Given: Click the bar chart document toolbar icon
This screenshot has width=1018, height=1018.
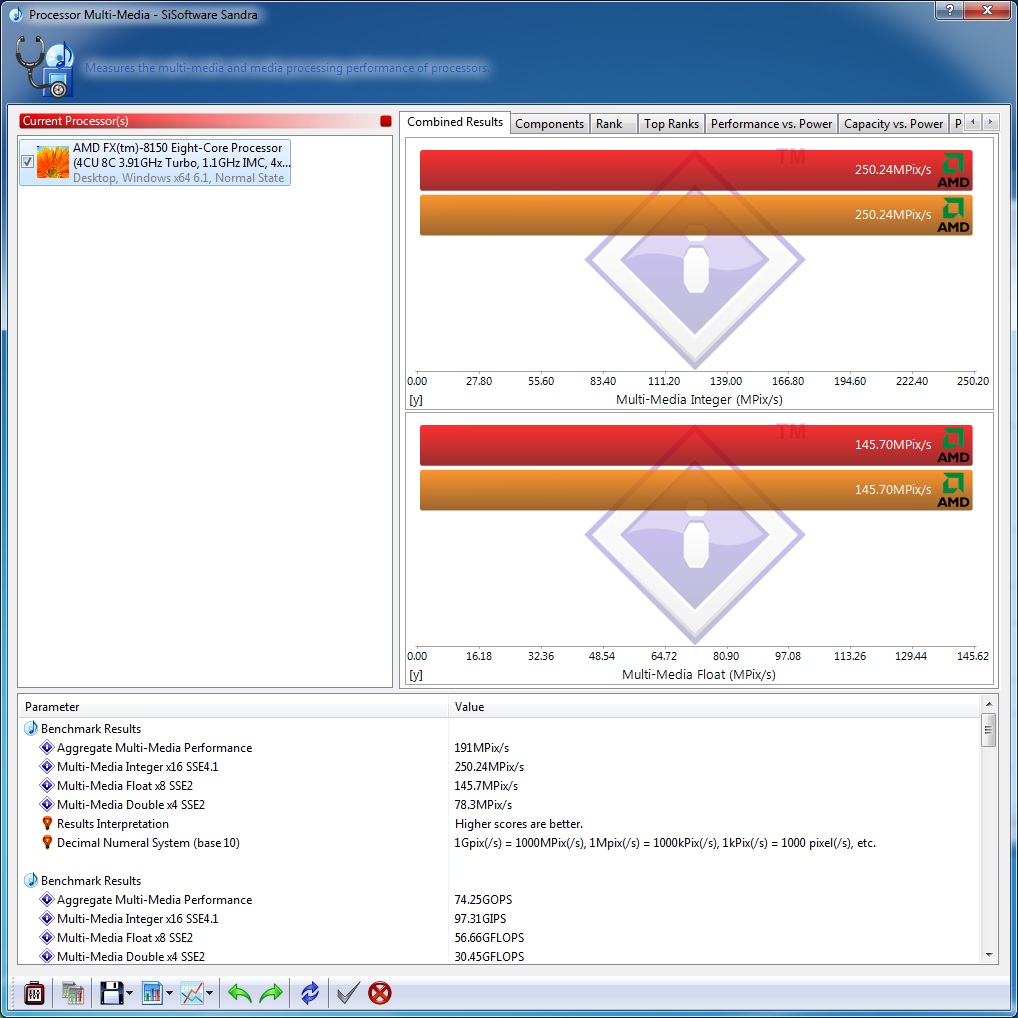Looking at the screenshot, I should tap(152, 993).
